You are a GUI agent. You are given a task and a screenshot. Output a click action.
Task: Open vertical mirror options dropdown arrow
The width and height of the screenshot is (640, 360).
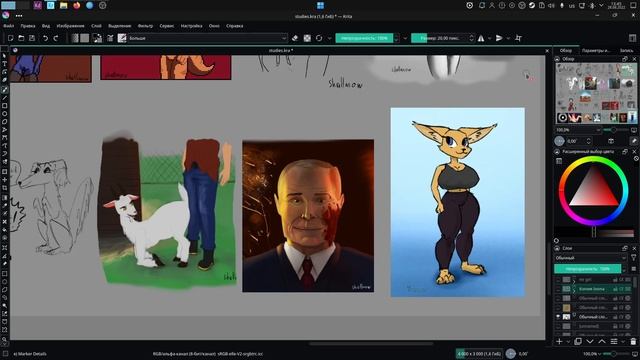(x=508, y=38)
